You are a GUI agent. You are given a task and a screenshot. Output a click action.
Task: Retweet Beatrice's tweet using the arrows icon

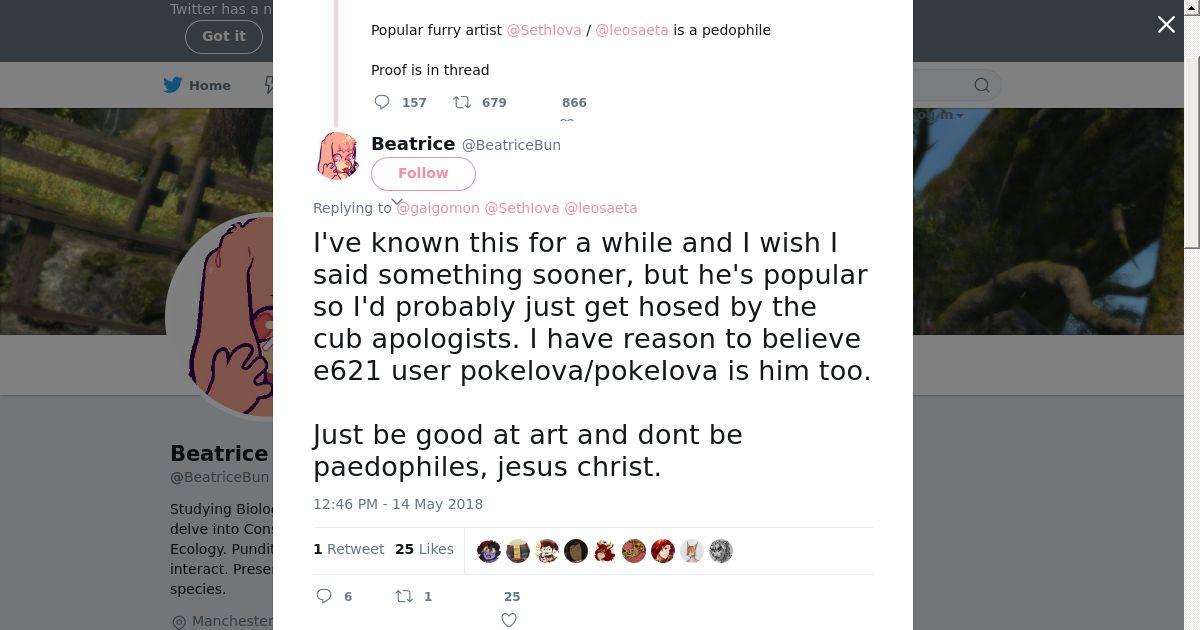(404, 596)
